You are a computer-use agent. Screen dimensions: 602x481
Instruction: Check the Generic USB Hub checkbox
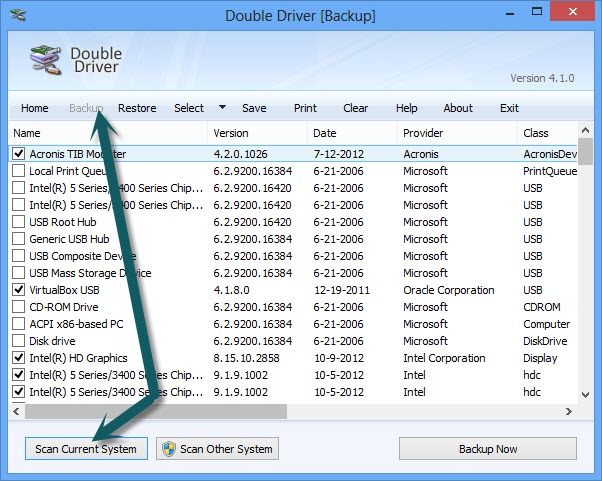pyautogui.click(x=18, y=238)
